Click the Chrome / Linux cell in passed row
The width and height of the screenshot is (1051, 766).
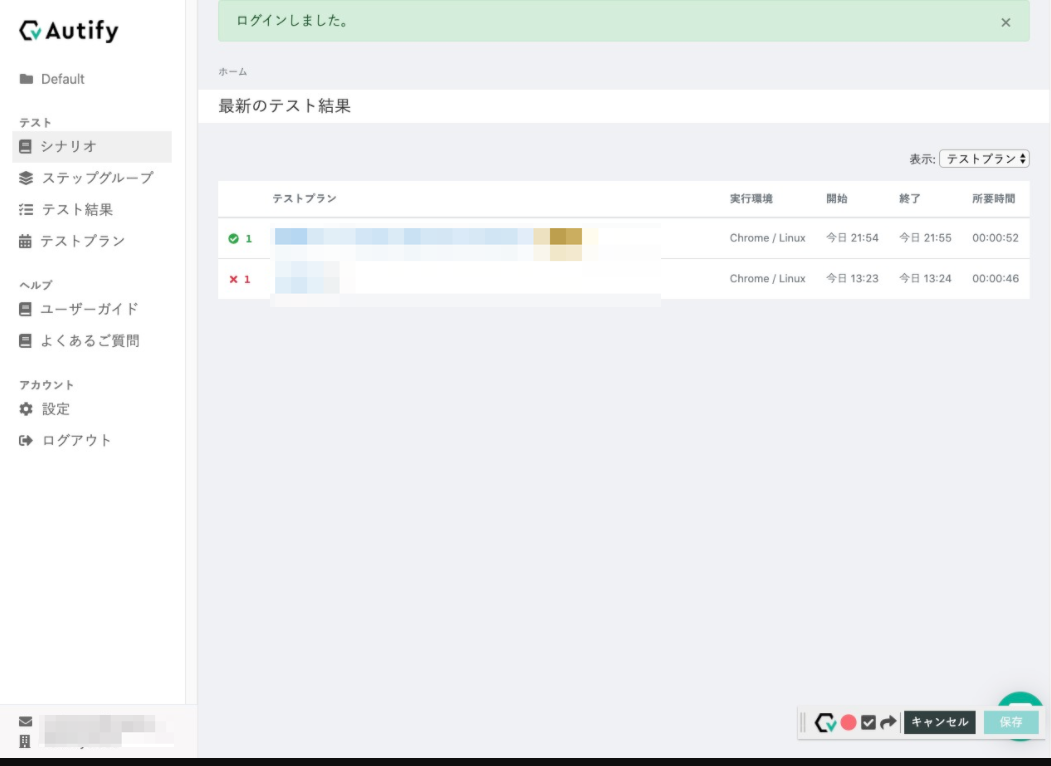[x=767, y=238]
